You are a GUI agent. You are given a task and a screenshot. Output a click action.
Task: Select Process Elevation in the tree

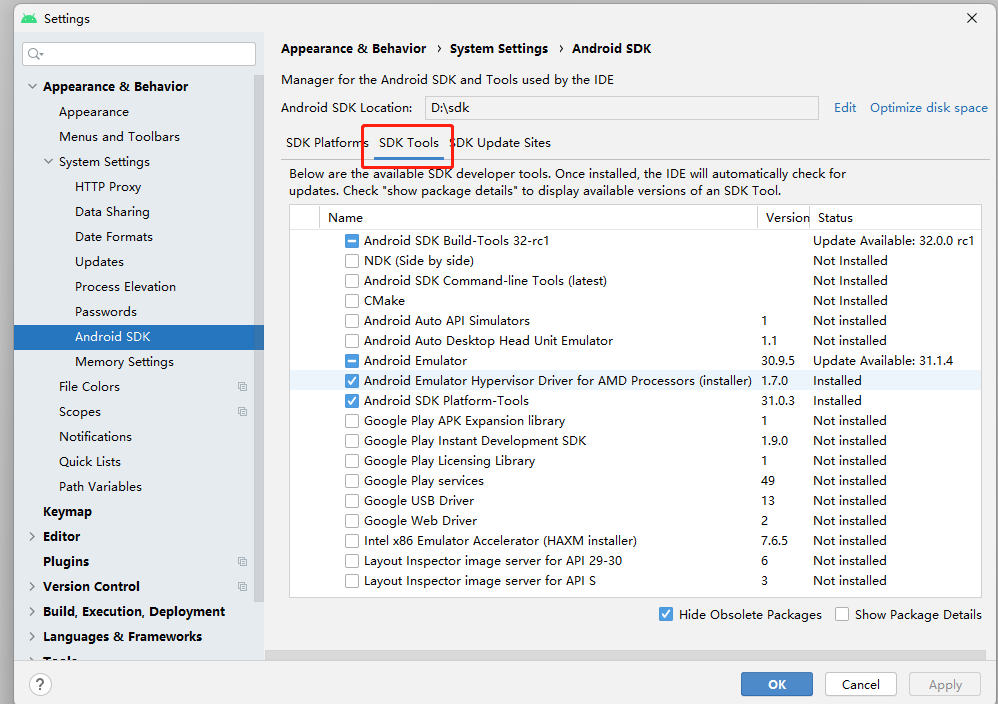125,286
